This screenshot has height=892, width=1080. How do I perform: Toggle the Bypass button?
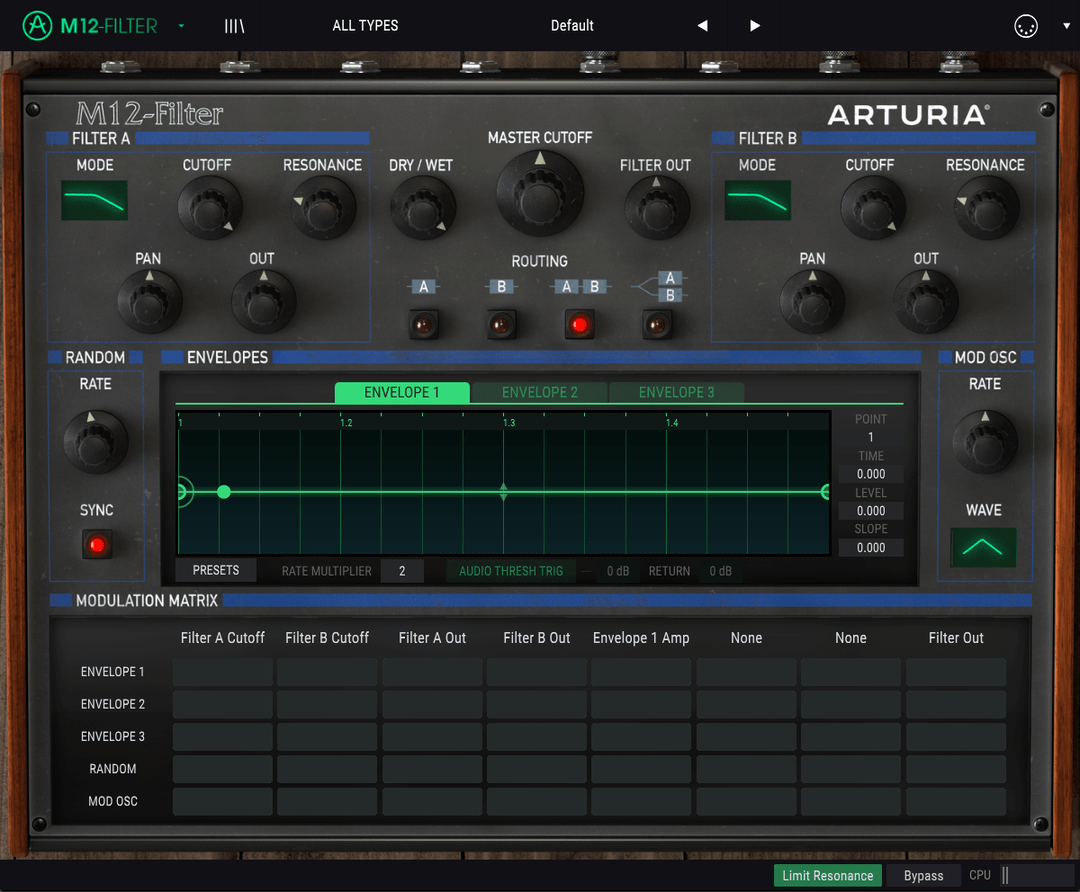[923, 875]
